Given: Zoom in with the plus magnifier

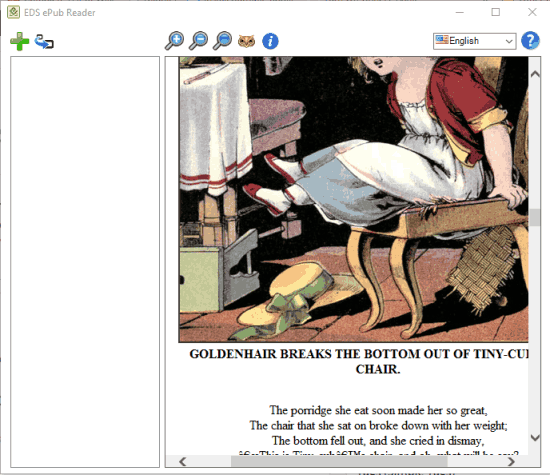Looking at the screenshot, I should (x=174, y=41).
